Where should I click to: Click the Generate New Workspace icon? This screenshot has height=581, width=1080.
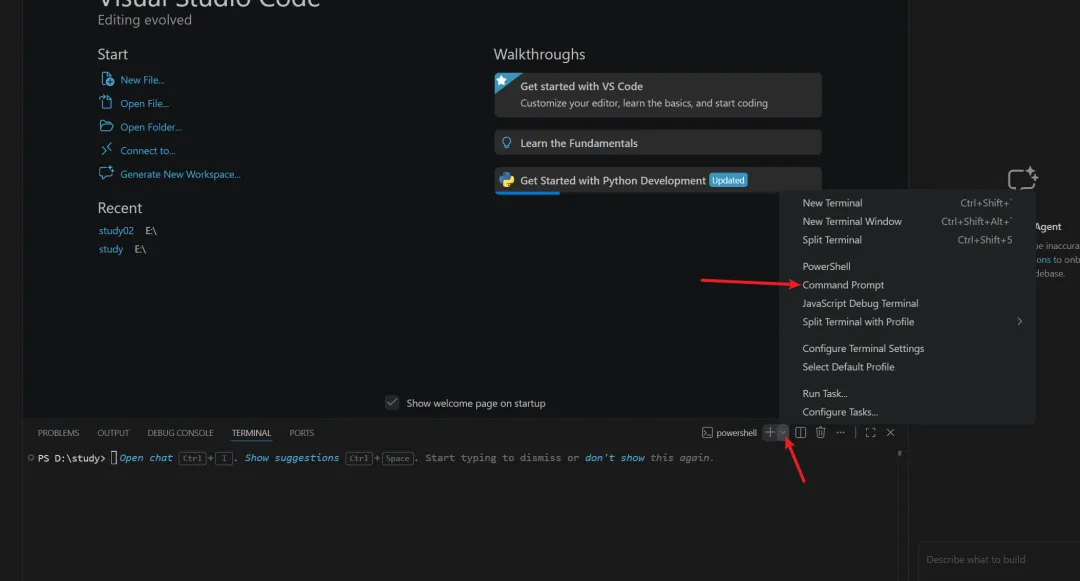[x=106, y=173]
